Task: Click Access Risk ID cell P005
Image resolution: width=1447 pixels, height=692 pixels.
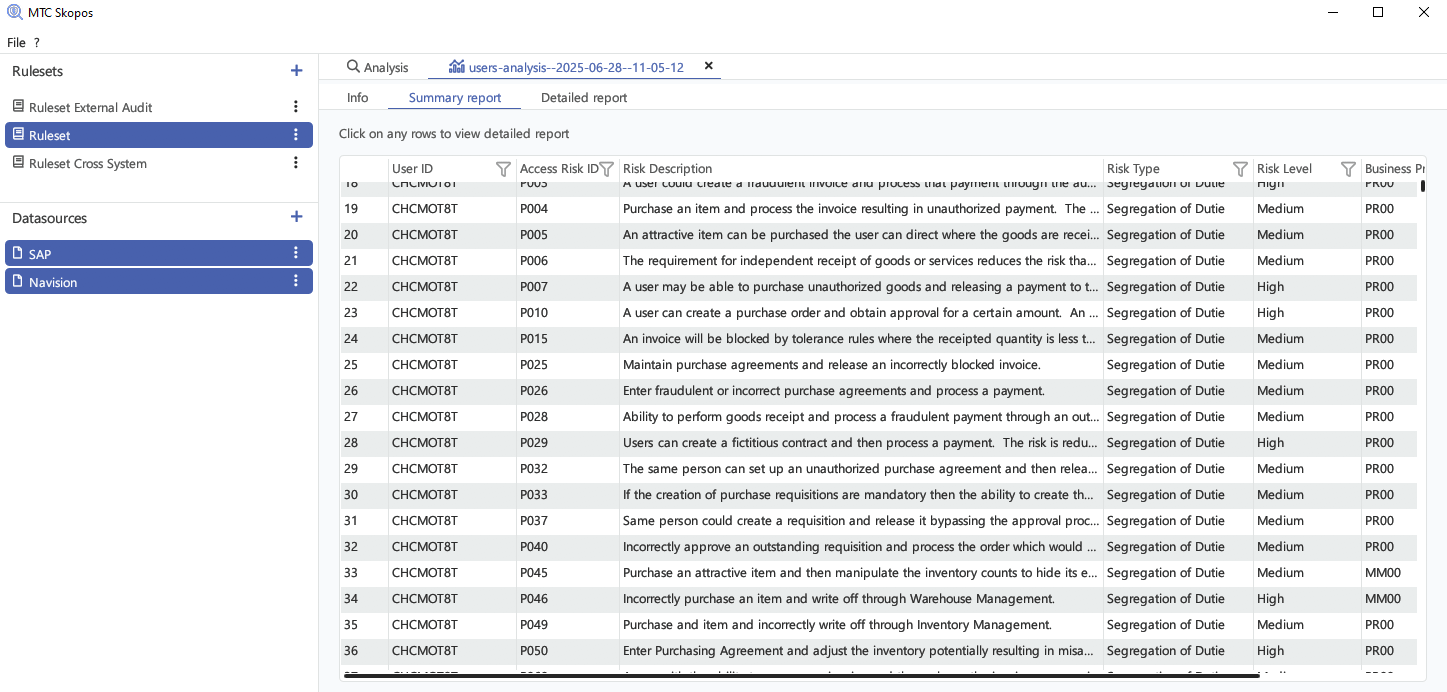Action: (568, 235)
